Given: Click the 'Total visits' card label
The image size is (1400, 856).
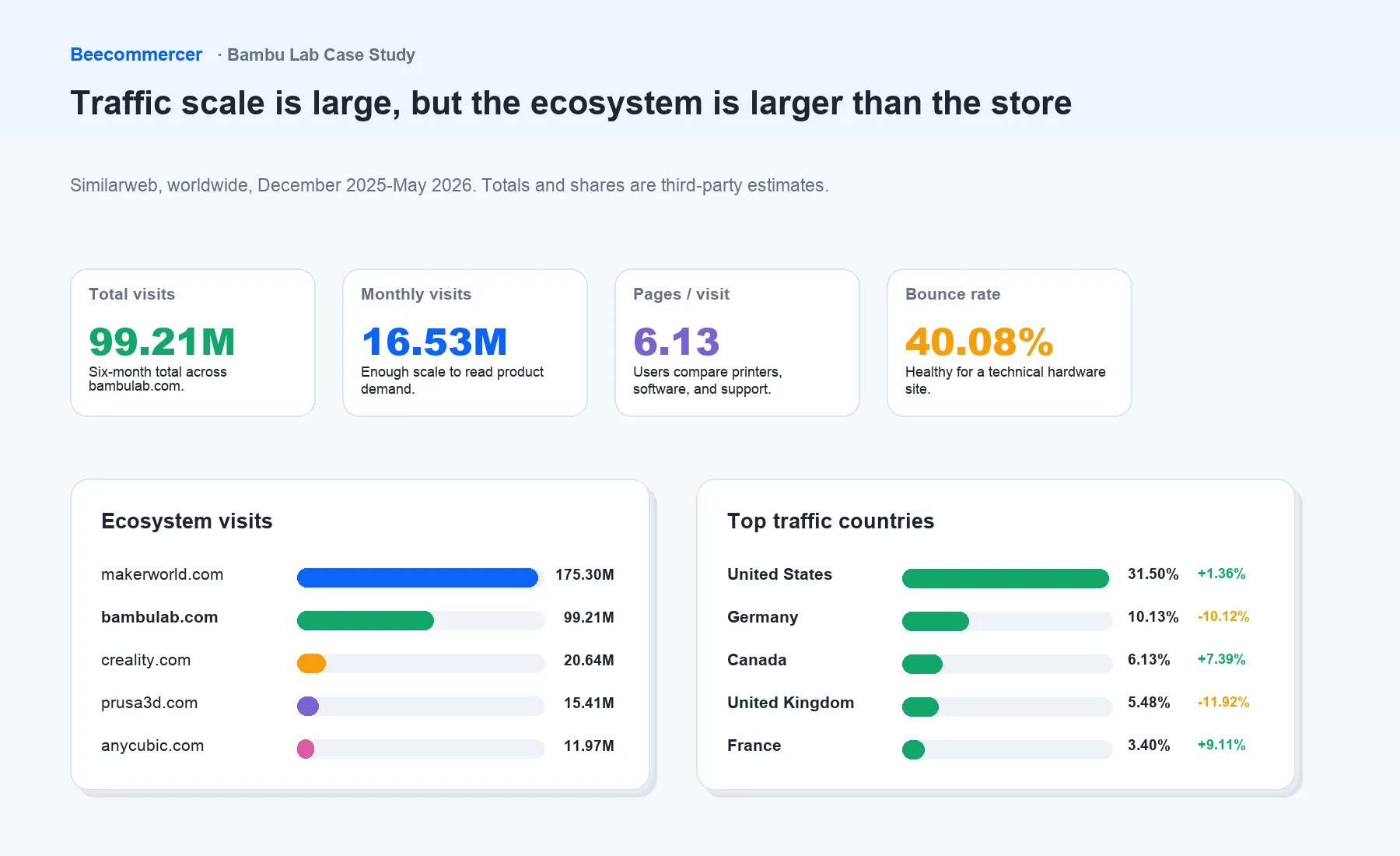Looking at the screenshot, I should tap(132, 294).
